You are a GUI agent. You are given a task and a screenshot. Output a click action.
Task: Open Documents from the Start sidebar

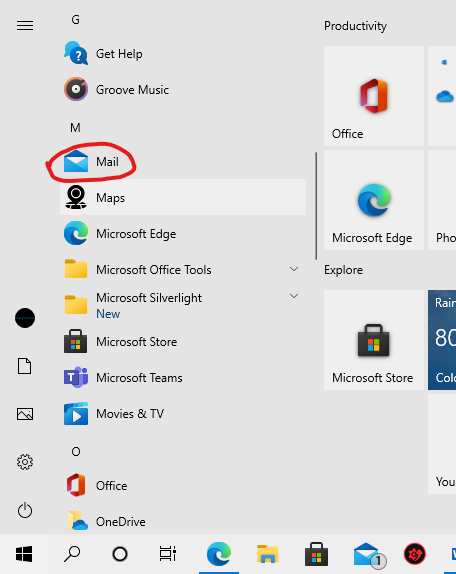click(x=25, y=366)
